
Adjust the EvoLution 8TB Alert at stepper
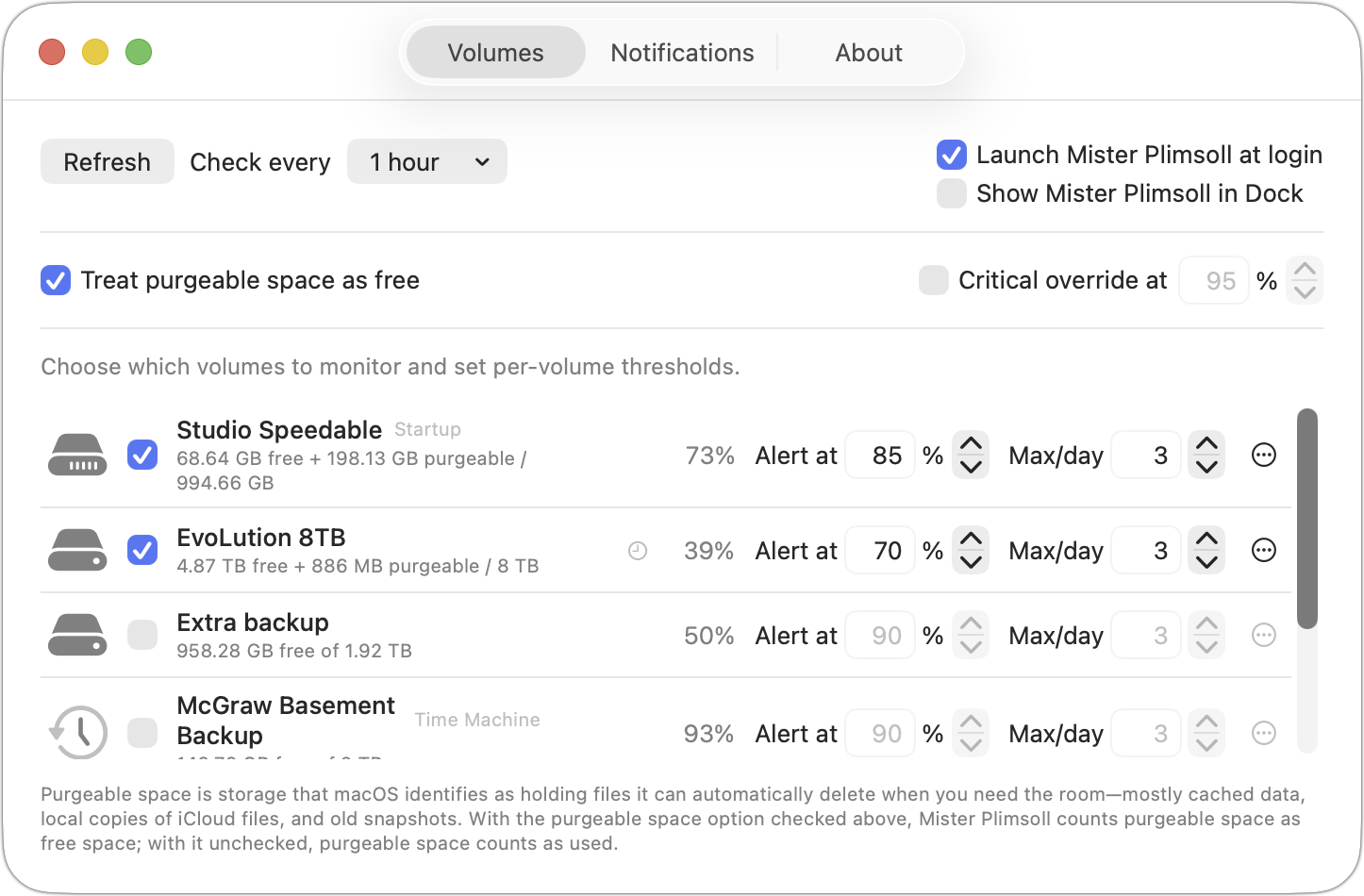point(971,550)
